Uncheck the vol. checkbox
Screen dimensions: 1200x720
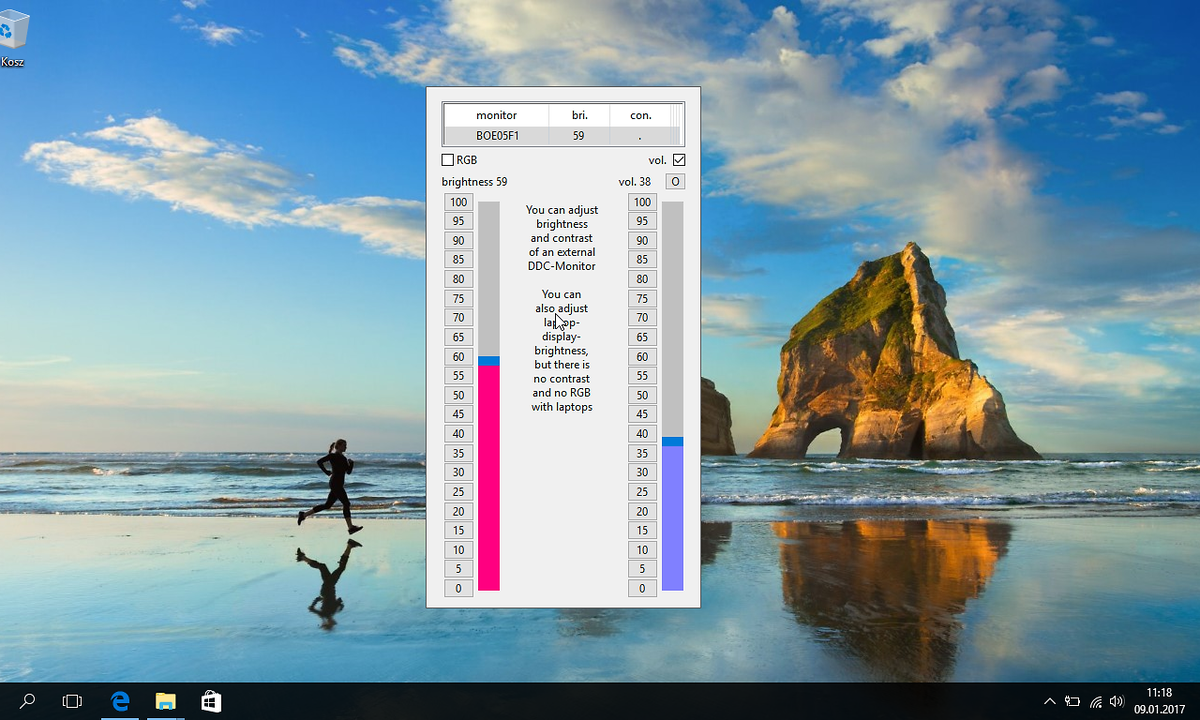pyautogui.click(x=679, y=159)
